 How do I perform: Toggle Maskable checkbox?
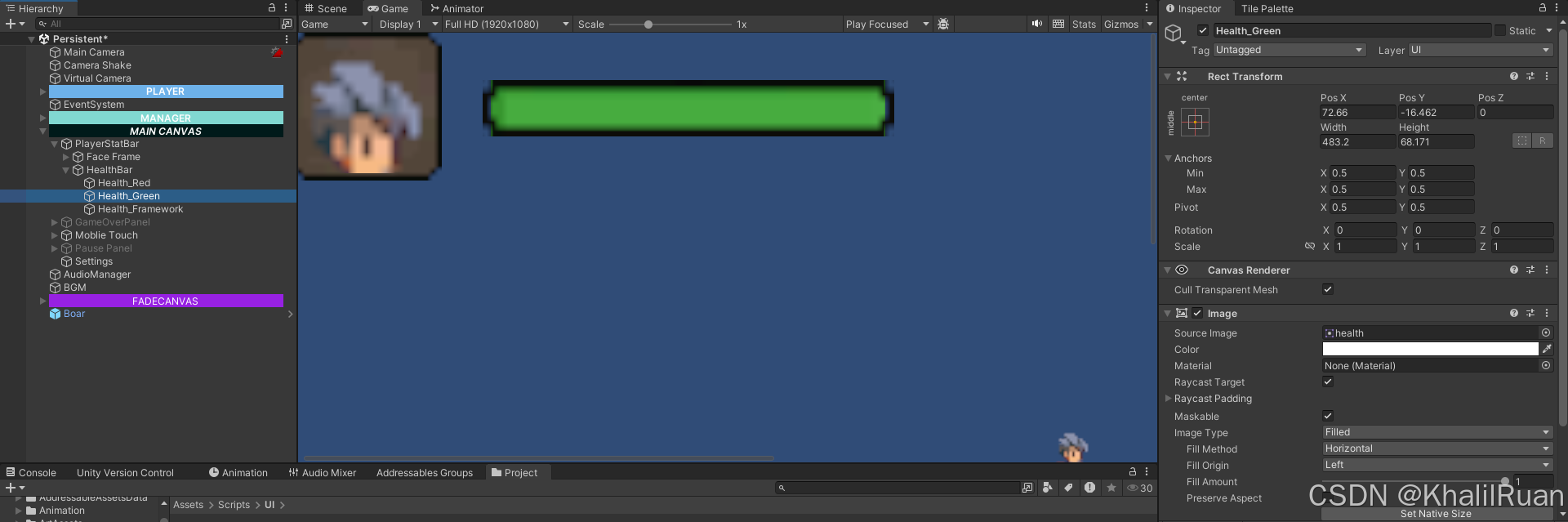1328,416
